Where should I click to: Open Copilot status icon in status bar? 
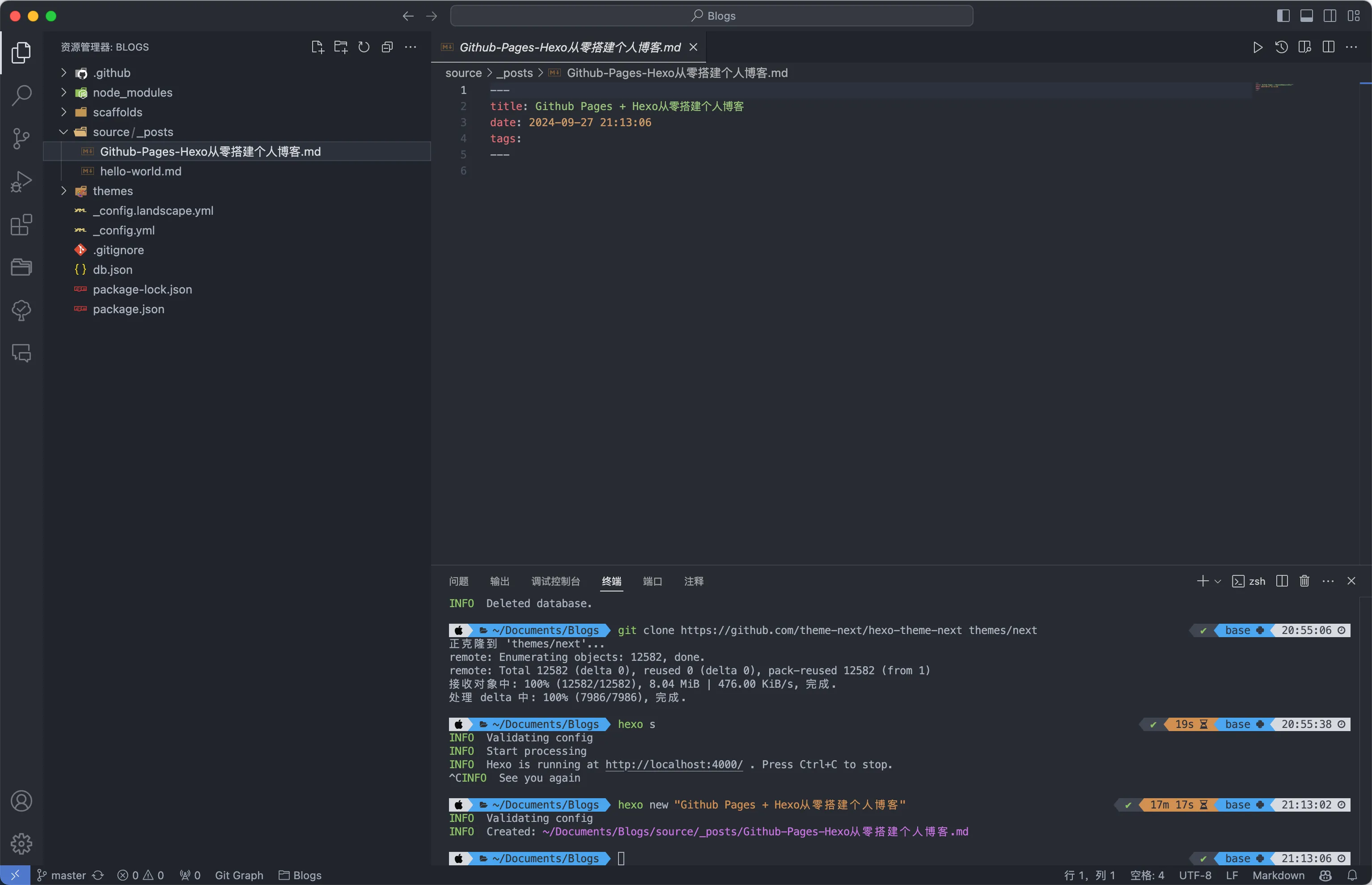click(x=1325, y=875)
